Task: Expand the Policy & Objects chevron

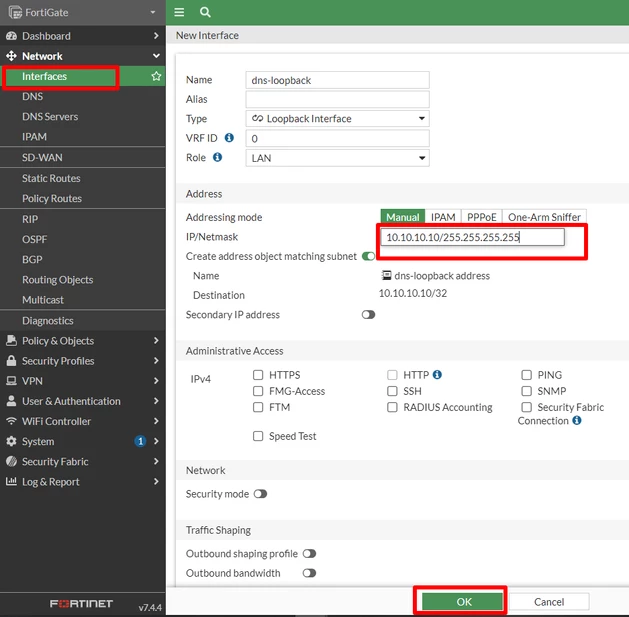Action: pyautogui.click(x=156, y=341)
